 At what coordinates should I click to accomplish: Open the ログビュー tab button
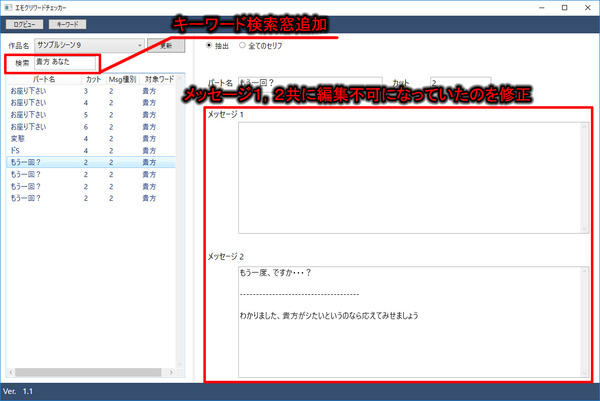[24, 24]
